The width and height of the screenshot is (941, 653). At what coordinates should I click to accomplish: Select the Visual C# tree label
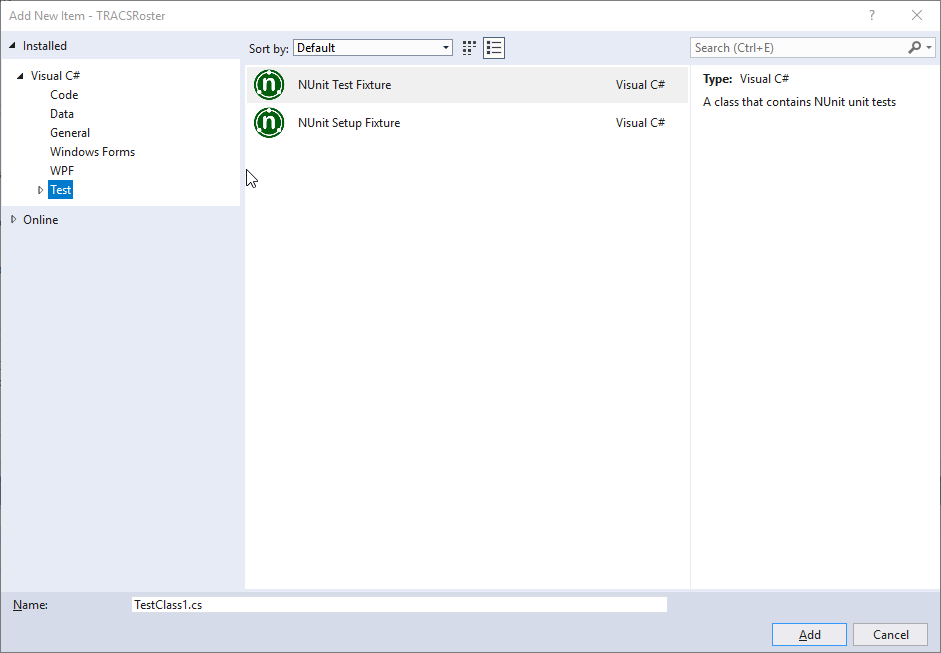point(55,76)
